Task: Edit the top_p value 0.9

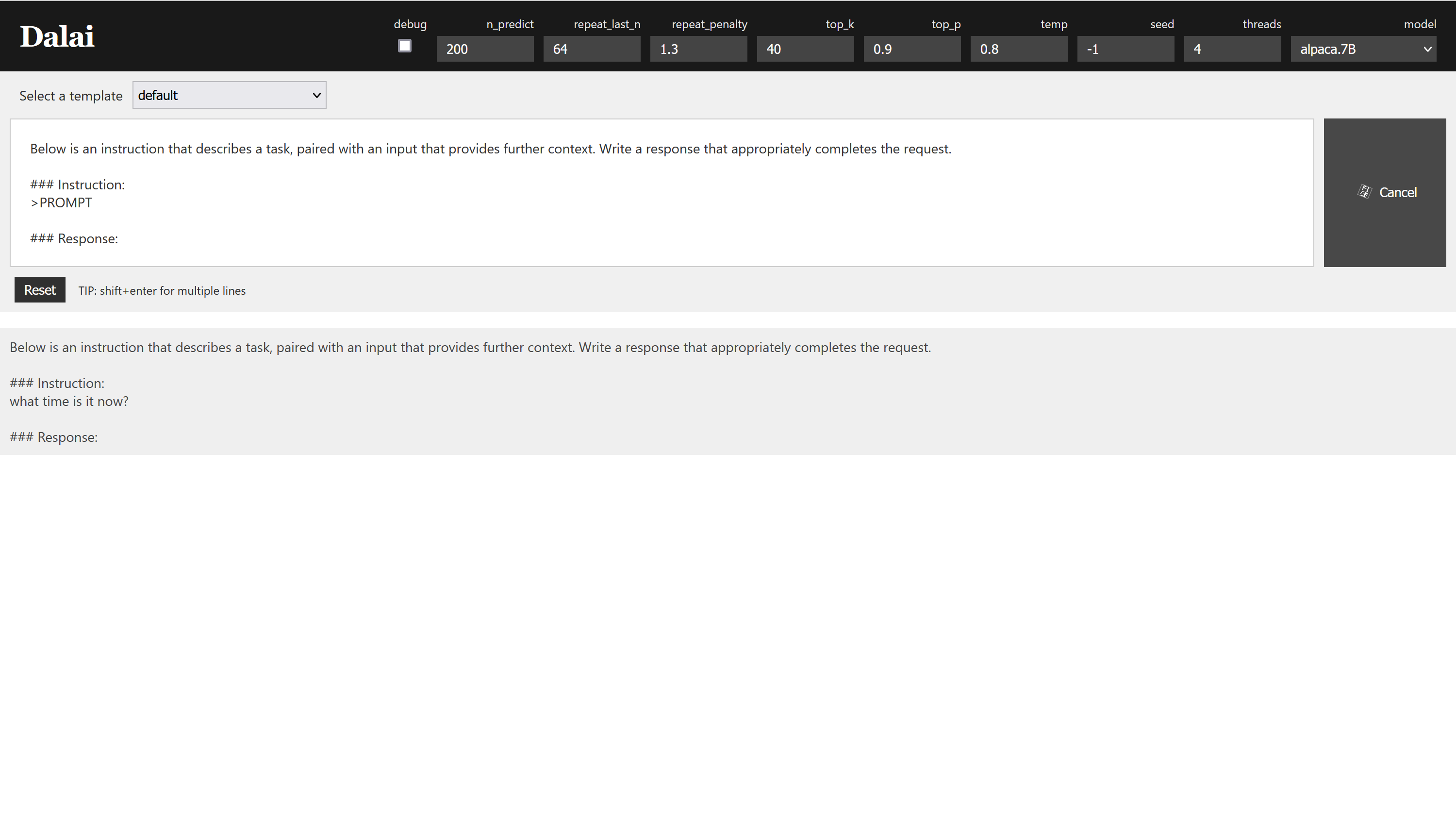Action: pos(911,49)
